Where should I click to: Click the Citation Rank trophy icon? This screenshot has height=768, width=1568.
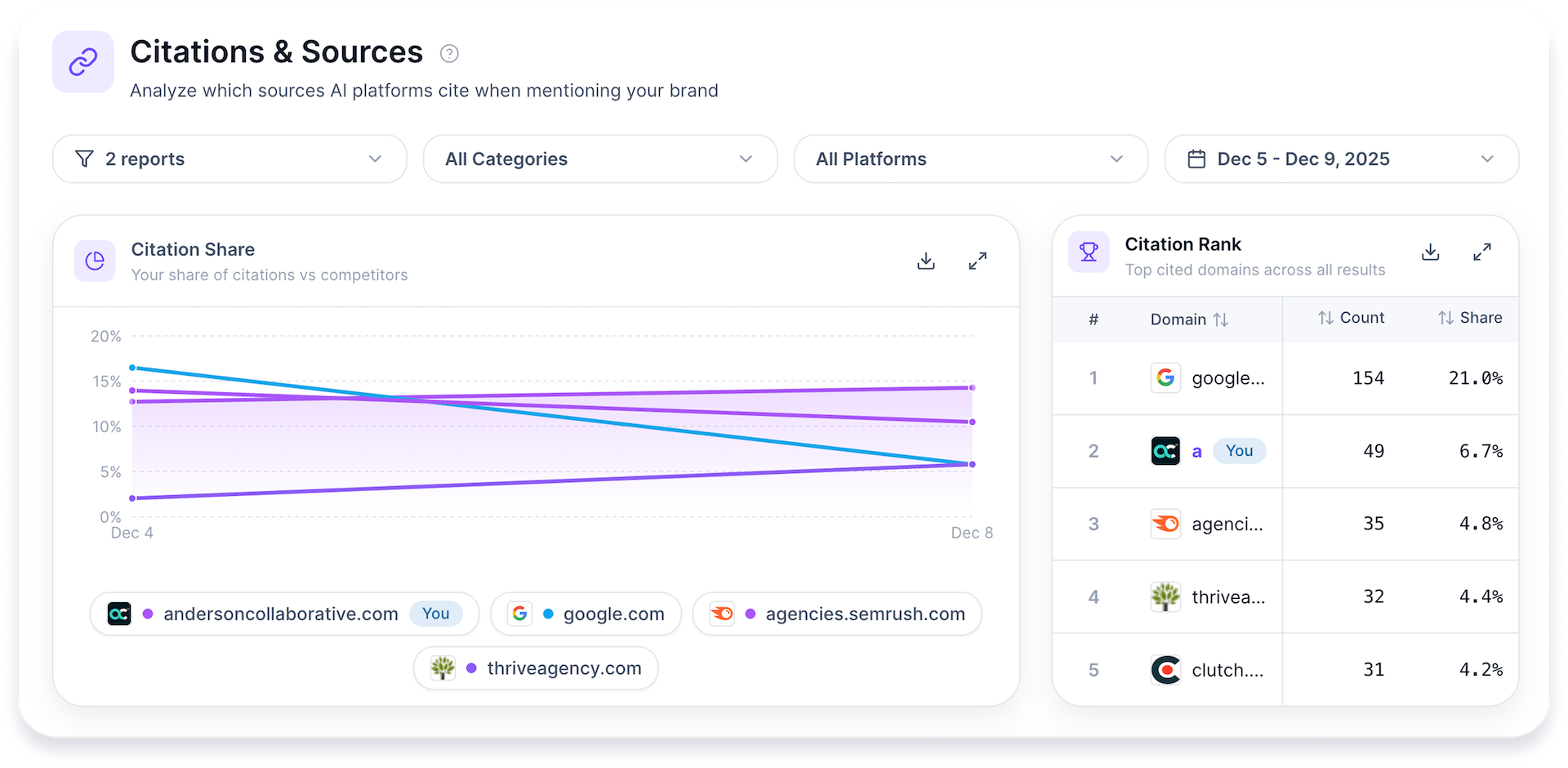tap(1089, 252)
